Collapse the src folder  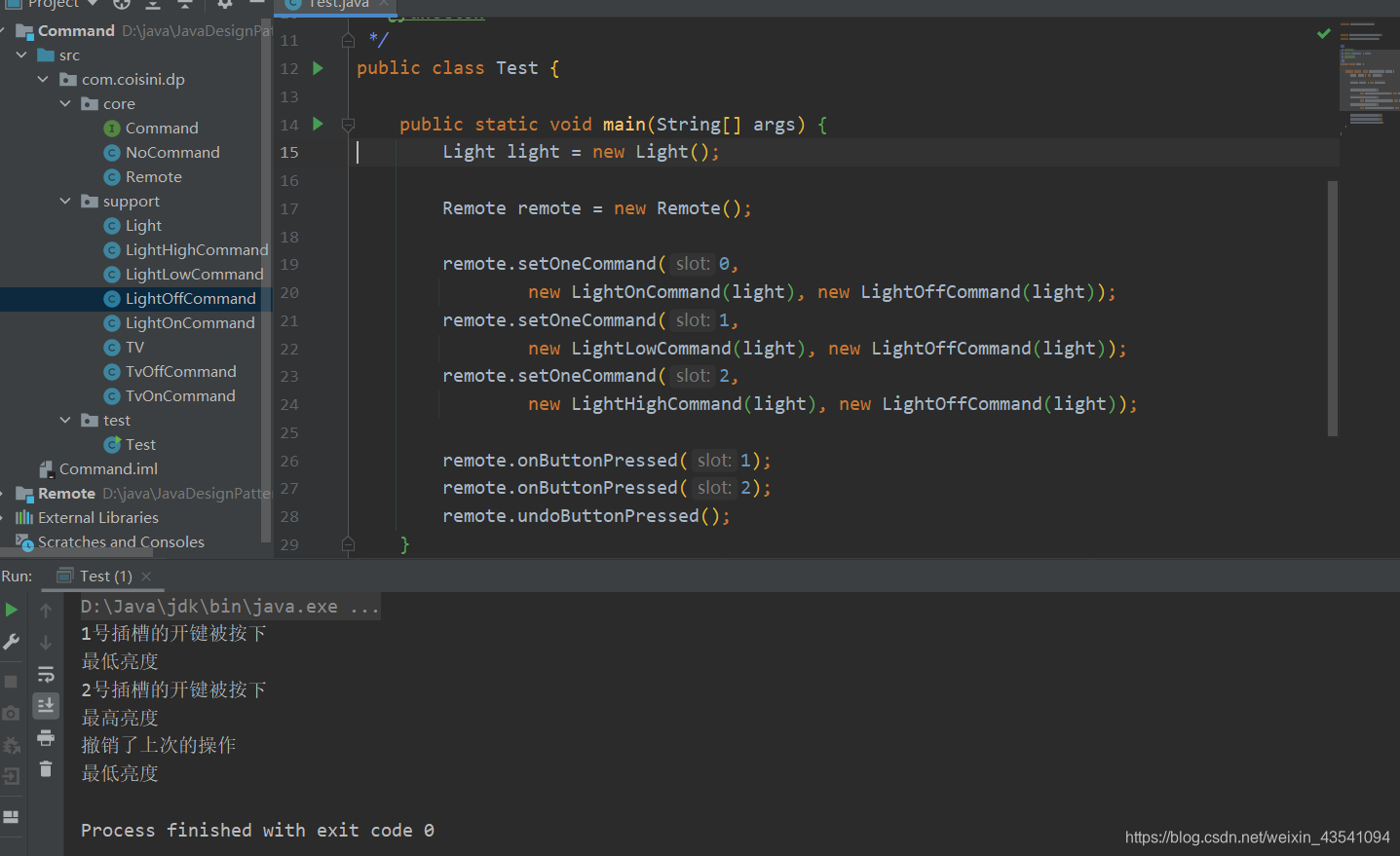[21, 56]
